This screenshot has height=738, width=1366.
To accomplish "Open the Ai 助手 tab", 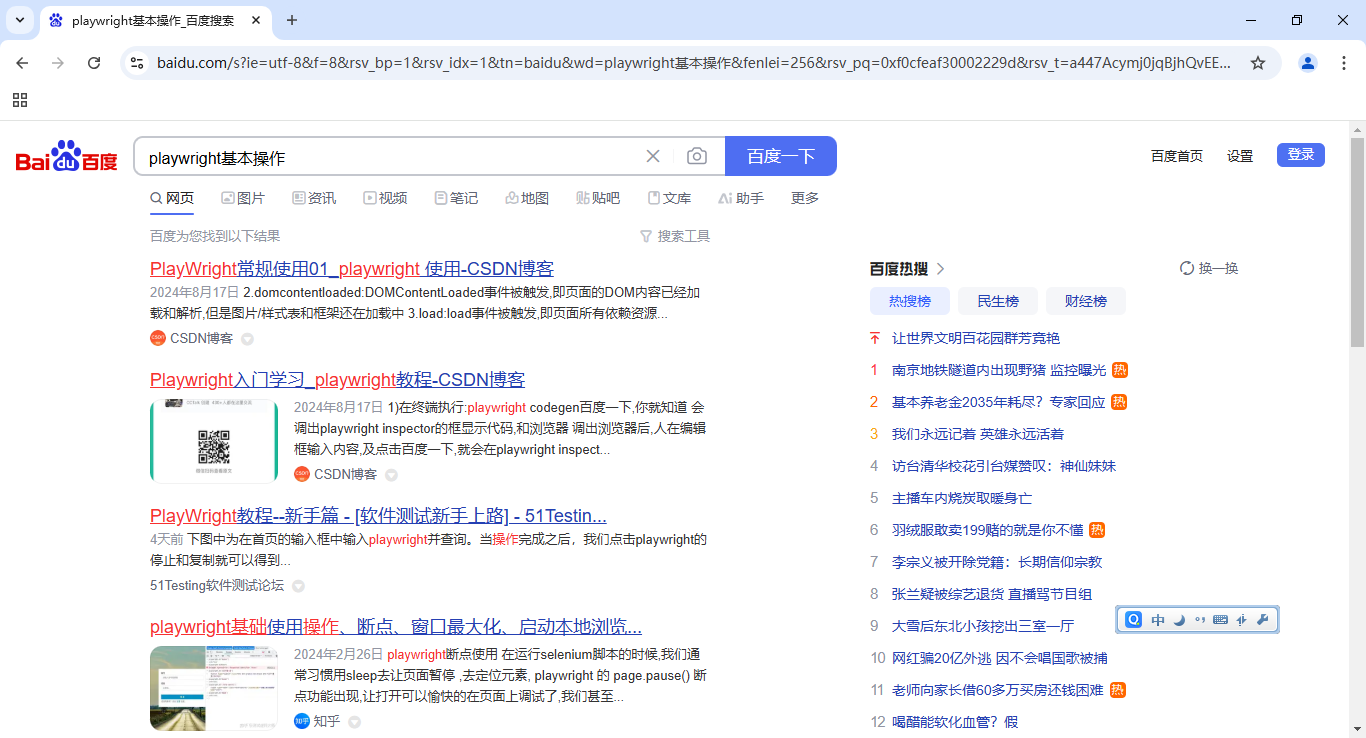I will 741,198.
